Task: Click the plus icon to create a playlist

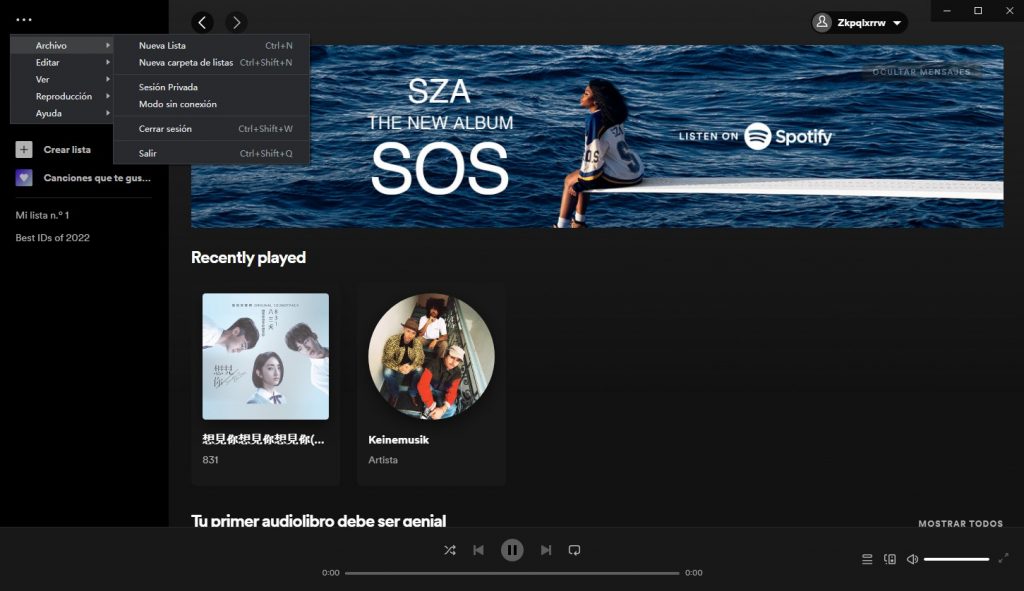Action: 22,148
